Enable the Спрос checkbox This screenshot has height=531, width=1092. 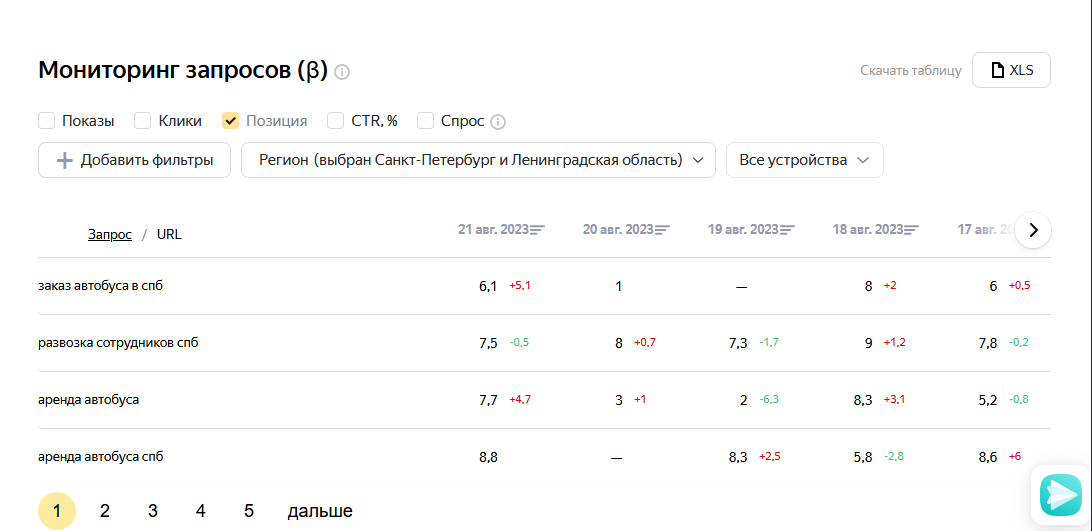426,121
